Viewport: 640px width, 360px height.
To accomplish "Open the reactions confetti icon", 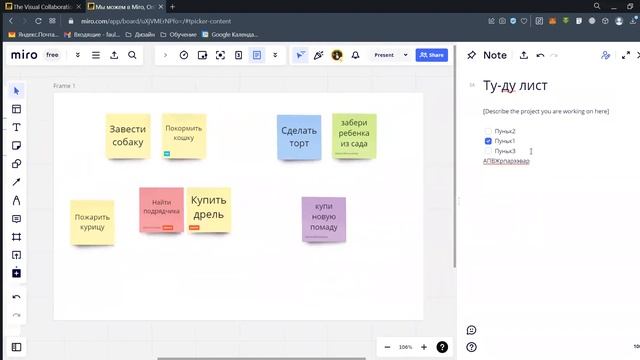I will point(319,55).
